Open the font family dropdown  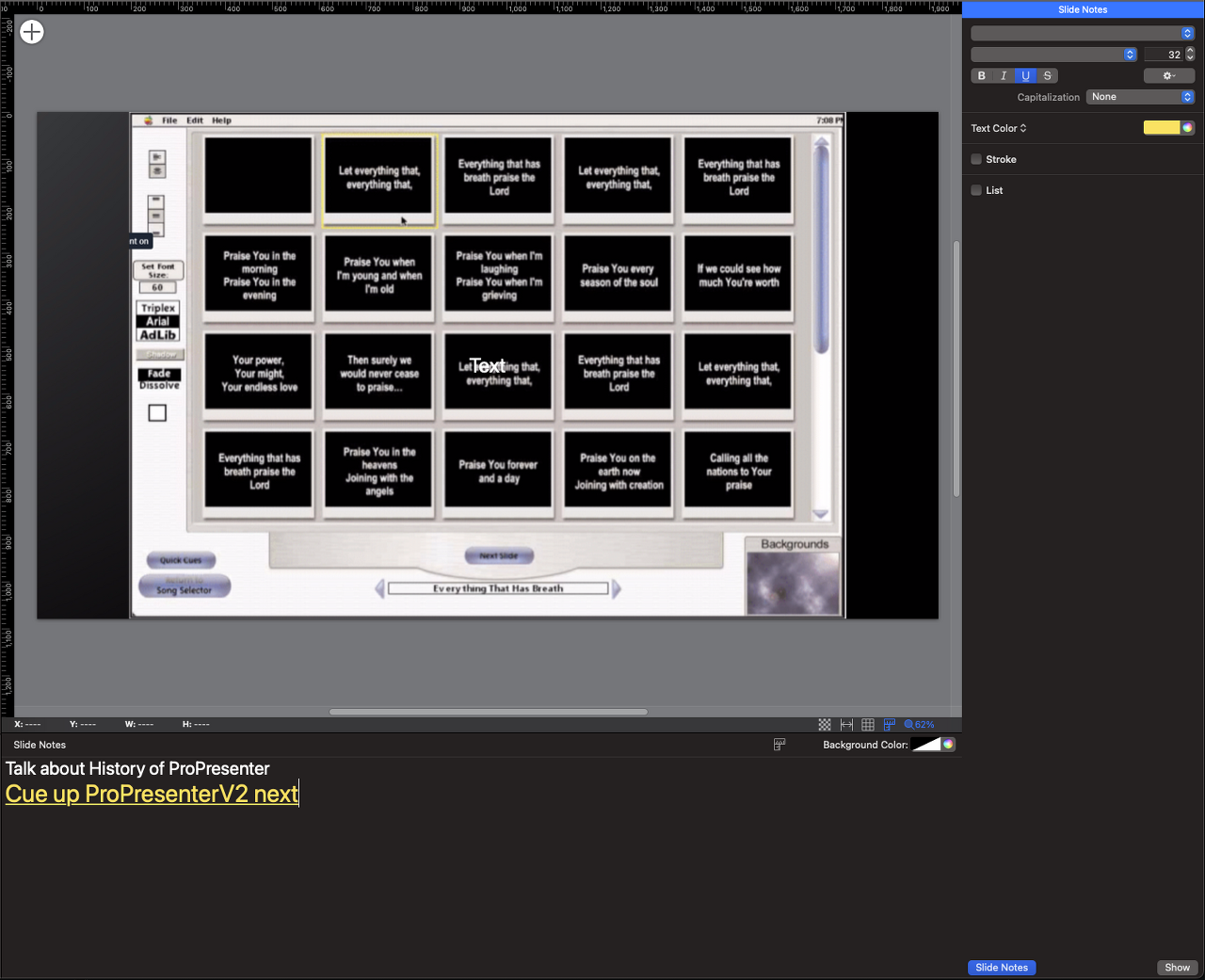tap(1083, 33)
